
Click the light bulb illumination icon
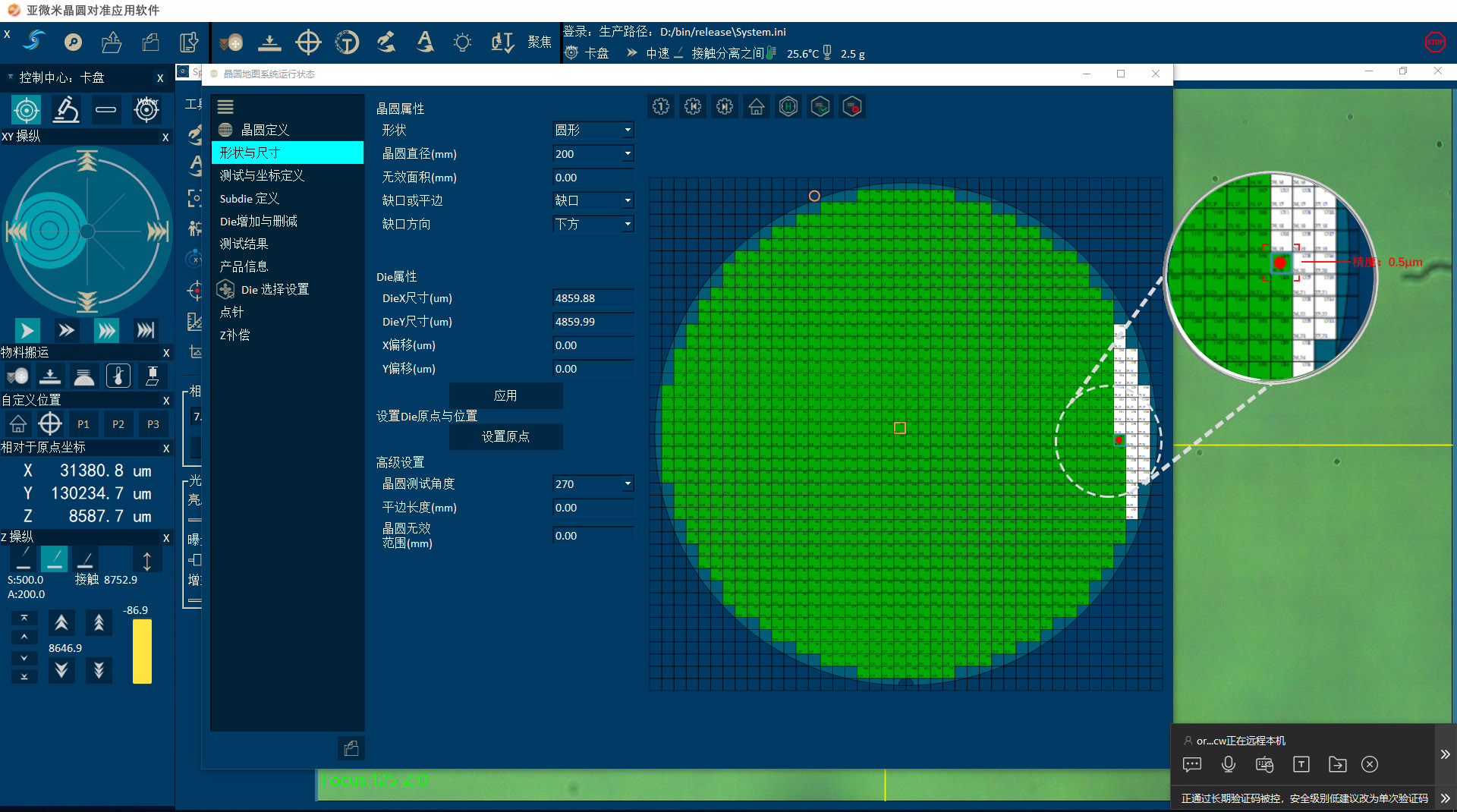[x=462, y=42]
